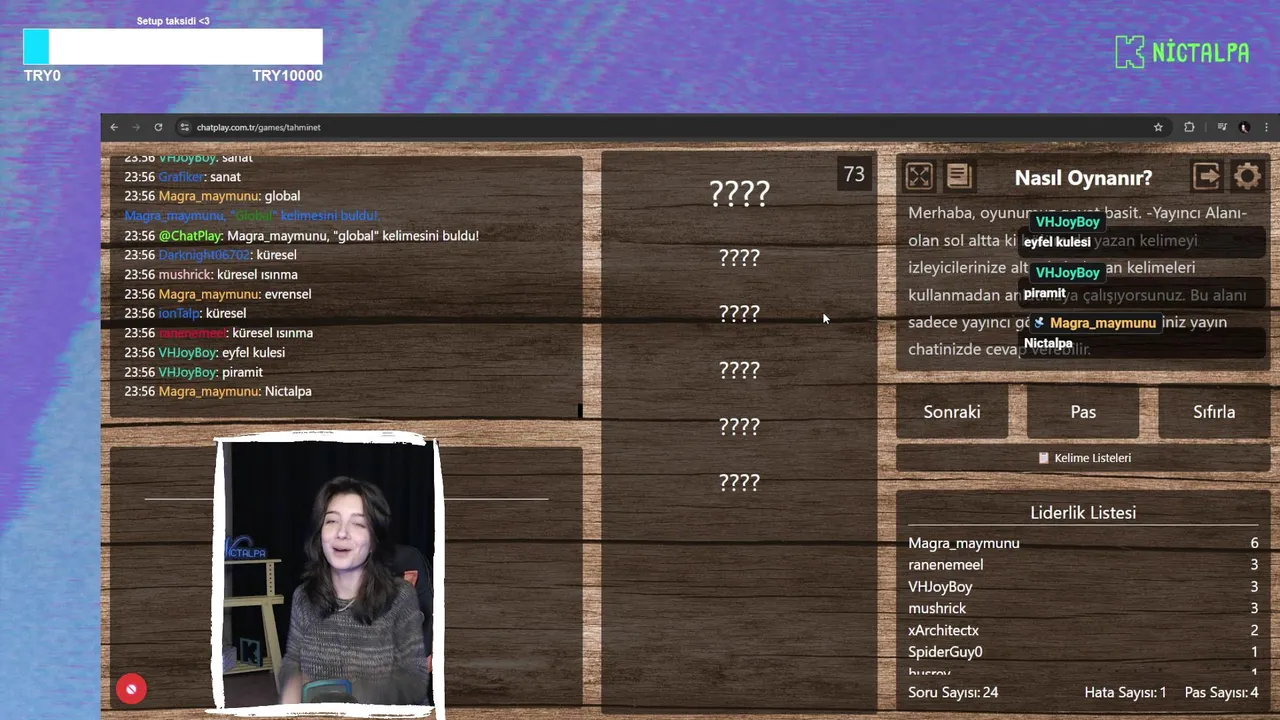Click the TRY10000 goal label
Screen dimensions: 1280x720
[x=287, y=76]
